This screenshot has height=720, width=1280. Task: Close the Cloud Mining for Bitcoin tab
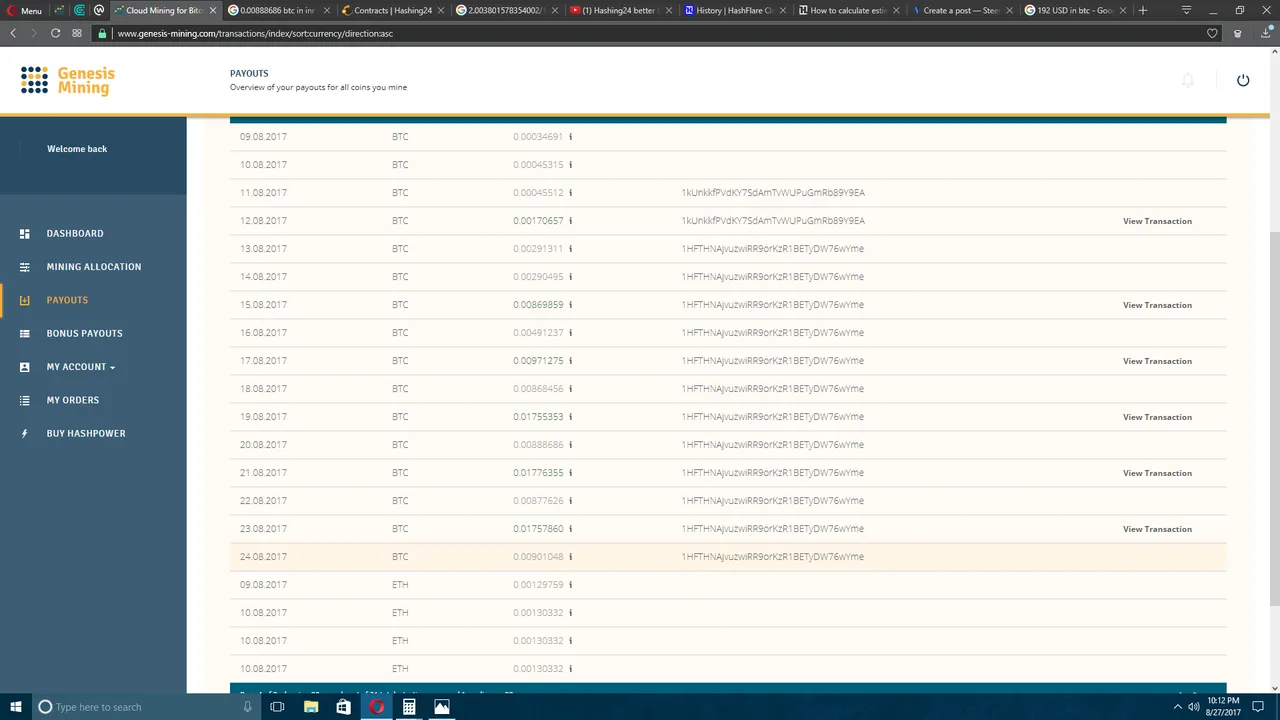(x=213, y=10)
